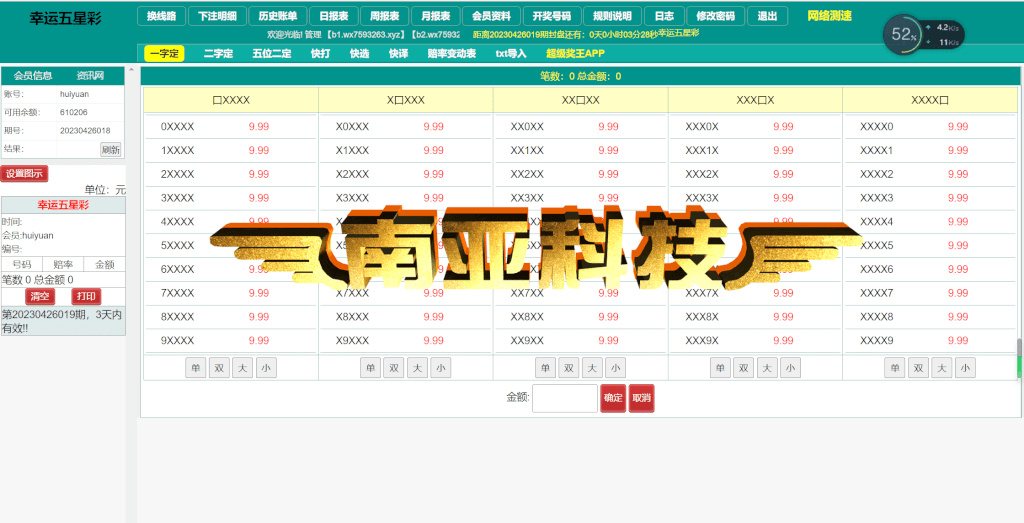Open 日志 page
The image size is (1024, 523).
pos(664,16)
